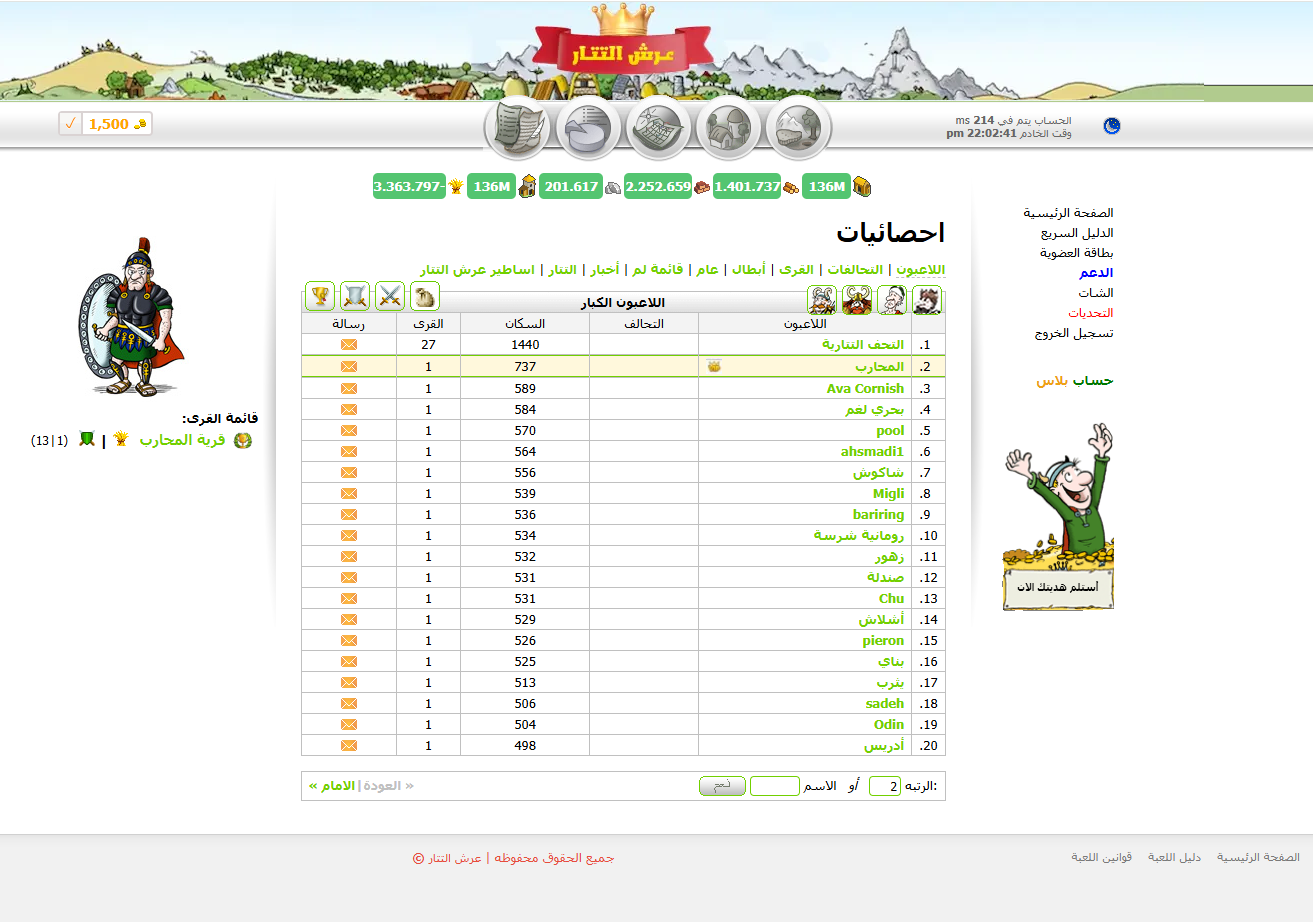This screenshot has width=1313, height=922.
Task: Click the gold trophy ranking icon
Action: coord(320,297)
